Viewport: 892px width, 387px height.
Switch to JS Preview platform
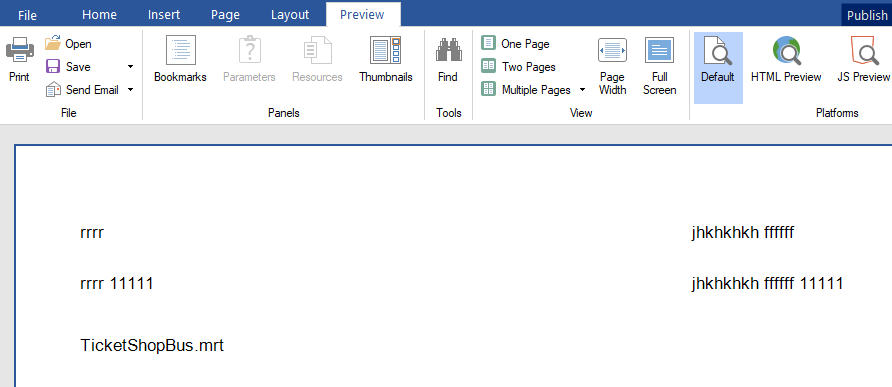(x=864, y=59)
